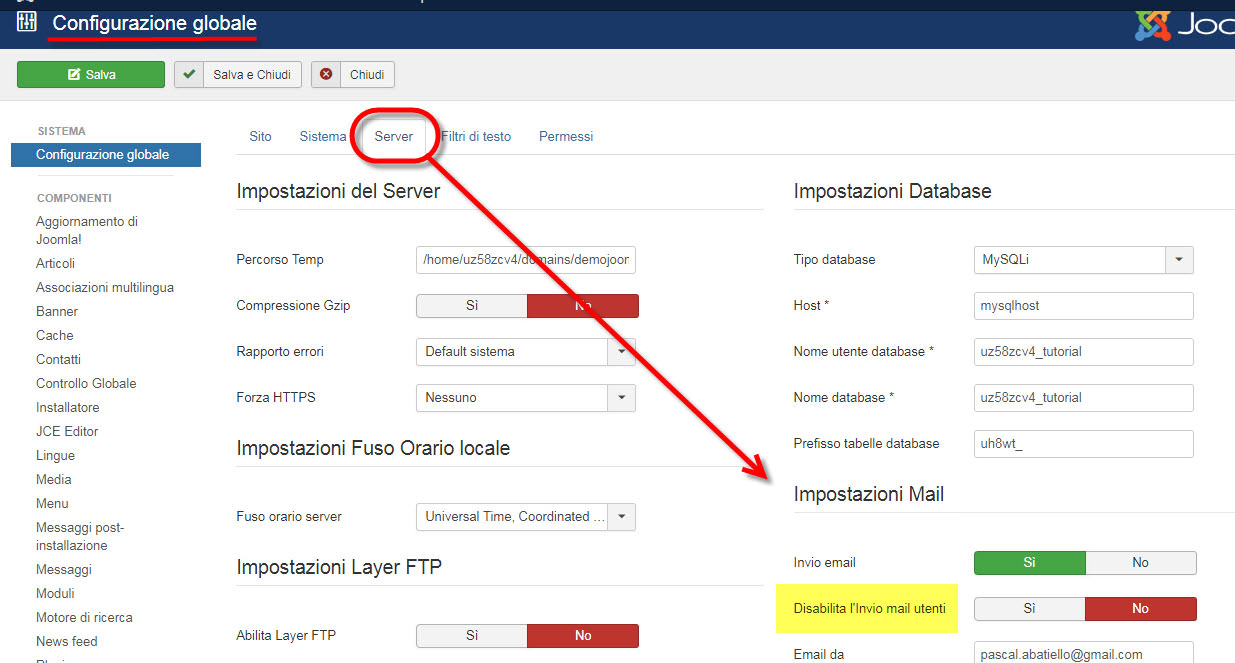Click the Configurazione globale header icon

[x=27, y=22]
